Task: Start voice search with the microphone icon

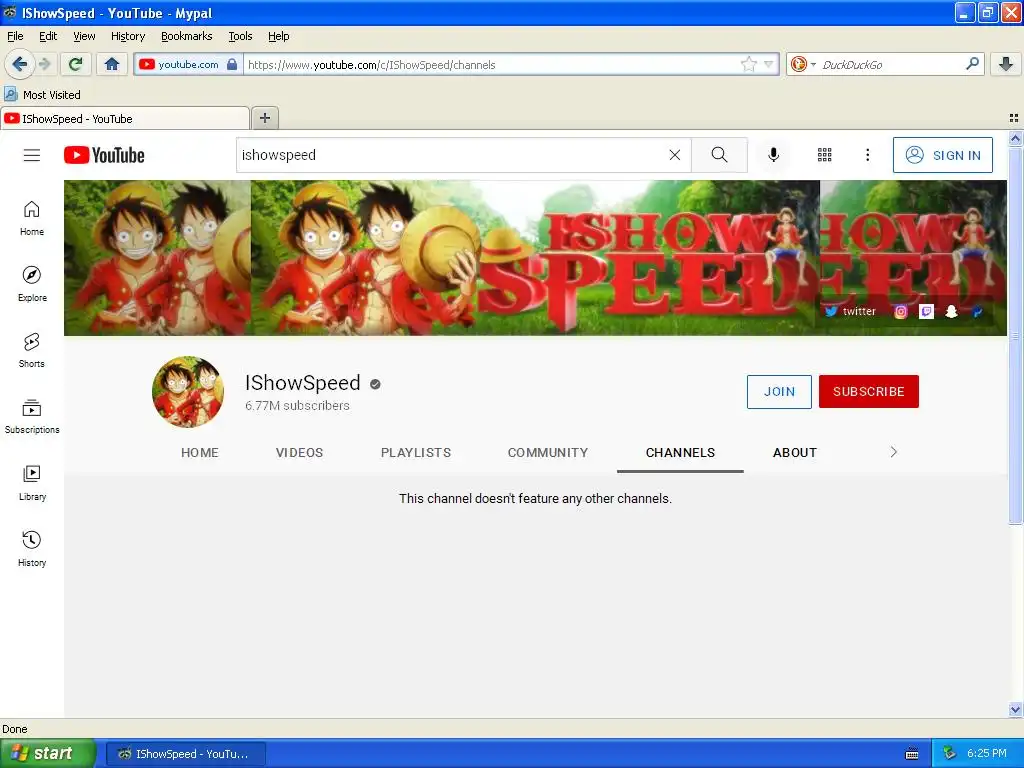Action: (773, 155)
